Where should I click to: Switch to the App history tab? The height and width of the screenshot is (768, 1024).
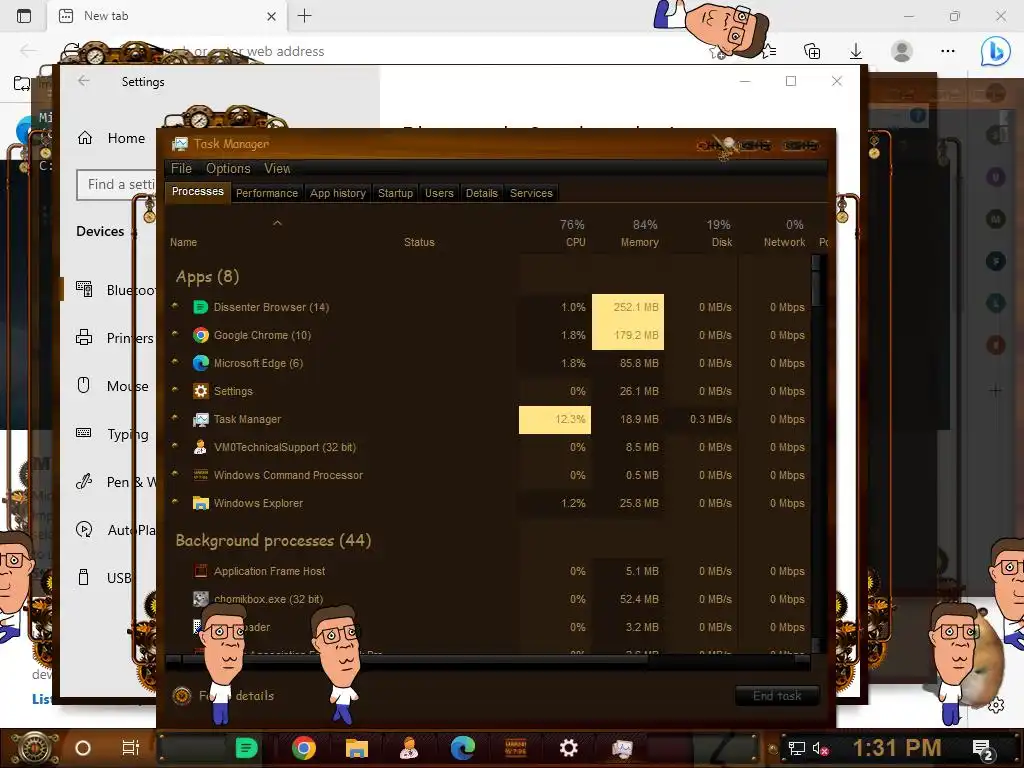tap(338, 193)
